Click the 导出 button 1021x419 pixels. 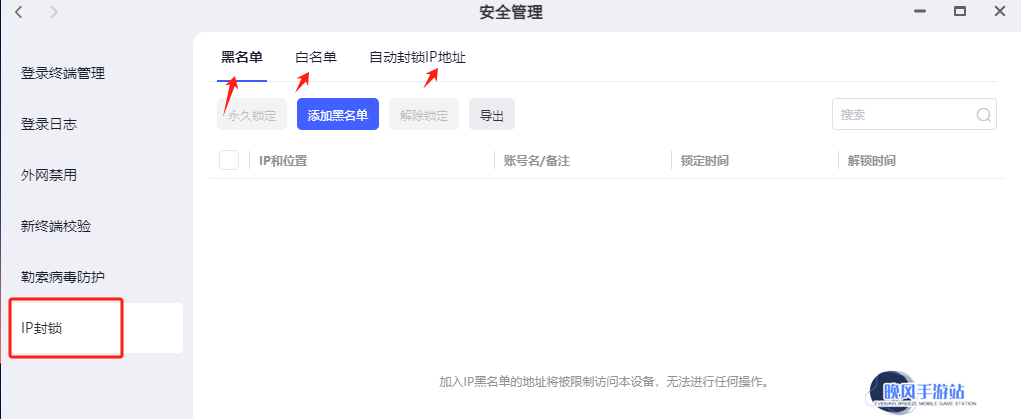[492, 115]
